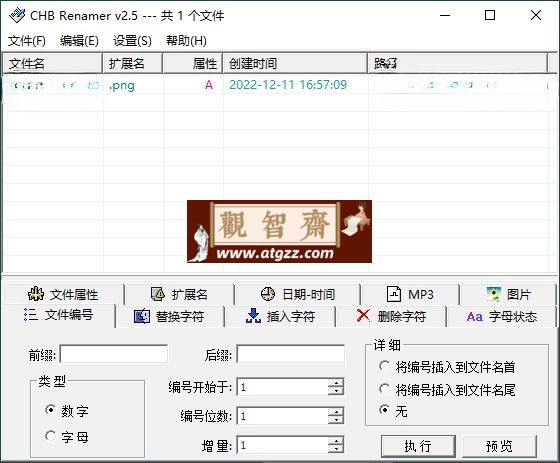Click the MP3 tab file icon
Screen dimensions: 560x463
point(394,294)
